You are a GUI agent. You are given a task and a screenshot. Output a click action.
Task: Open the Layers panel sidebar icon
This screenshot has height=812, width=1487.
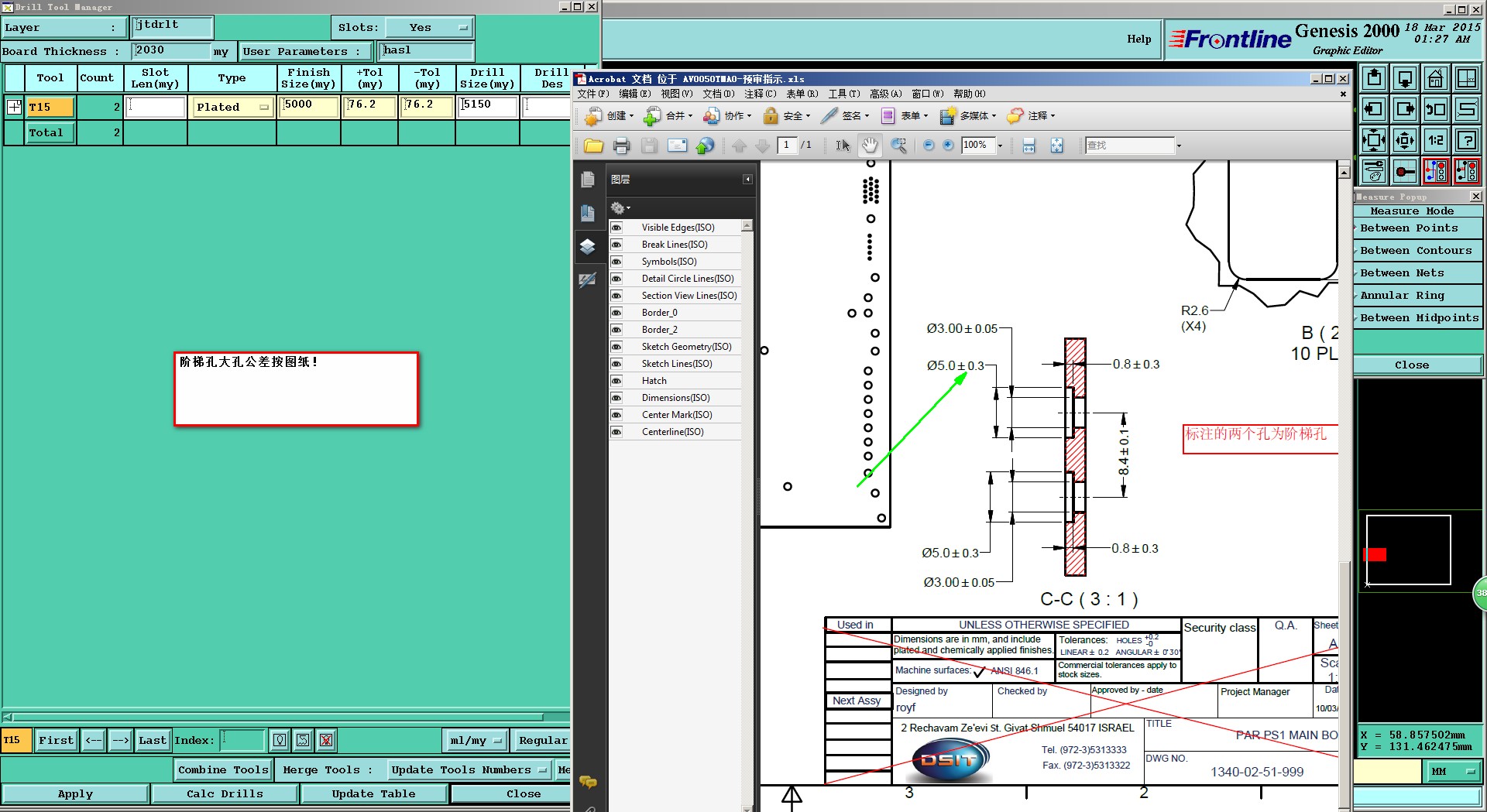pos(587,247)
